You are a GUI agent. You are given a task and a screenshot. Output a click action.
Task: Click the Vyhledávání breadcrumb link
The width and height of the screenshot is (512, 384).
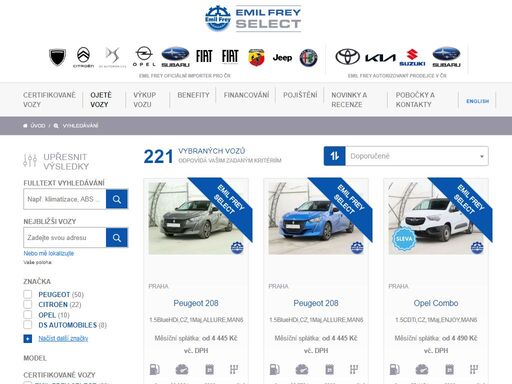pos(80,126)
